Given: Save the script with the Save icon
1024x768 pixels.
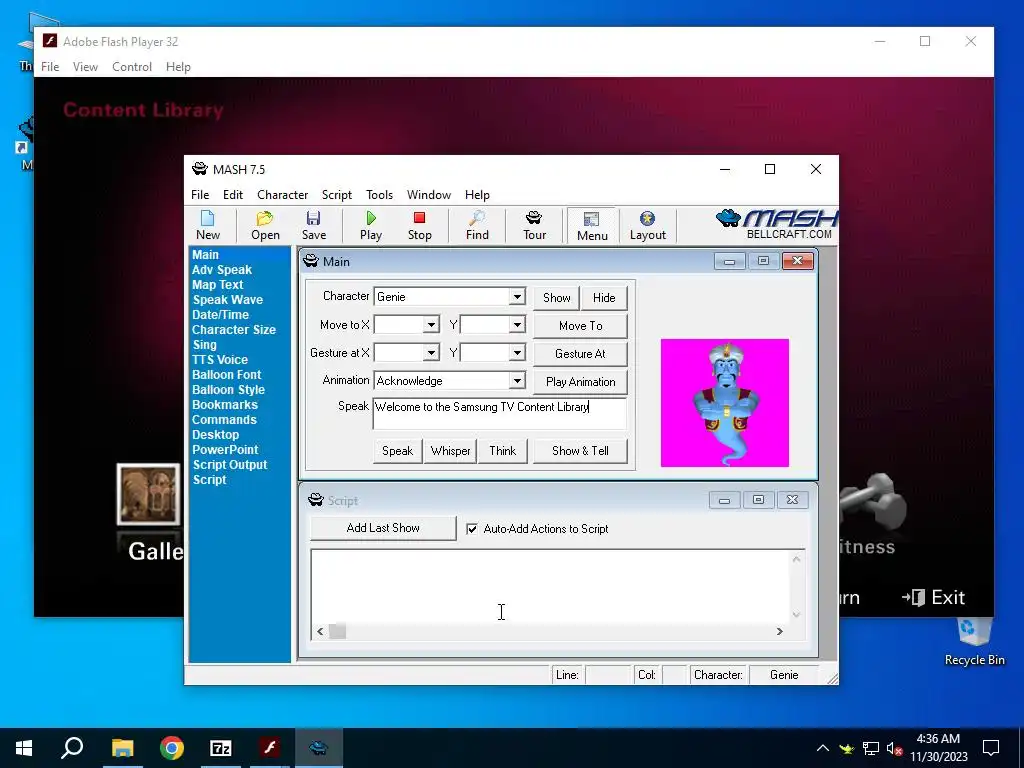Looking at the screenshot, I should [x=313, y=225].
